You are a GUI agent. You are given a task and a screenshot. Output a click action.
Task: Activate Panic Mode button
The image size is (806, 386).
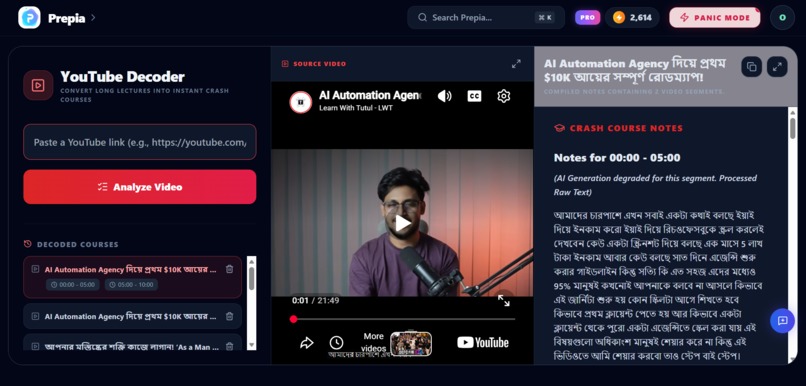(x=715, y=17)
